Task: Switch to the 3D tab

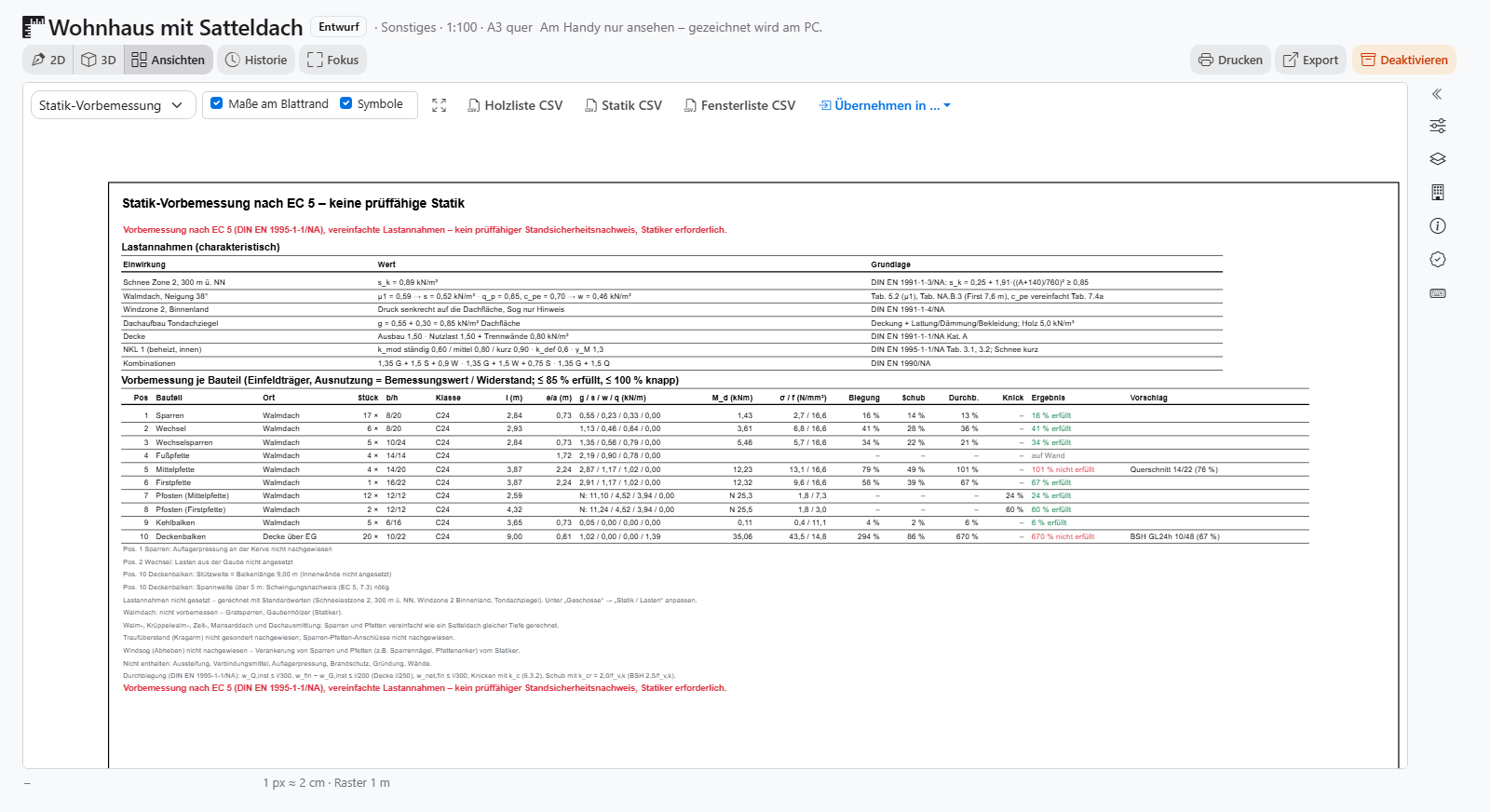Action: coord(99,60)
